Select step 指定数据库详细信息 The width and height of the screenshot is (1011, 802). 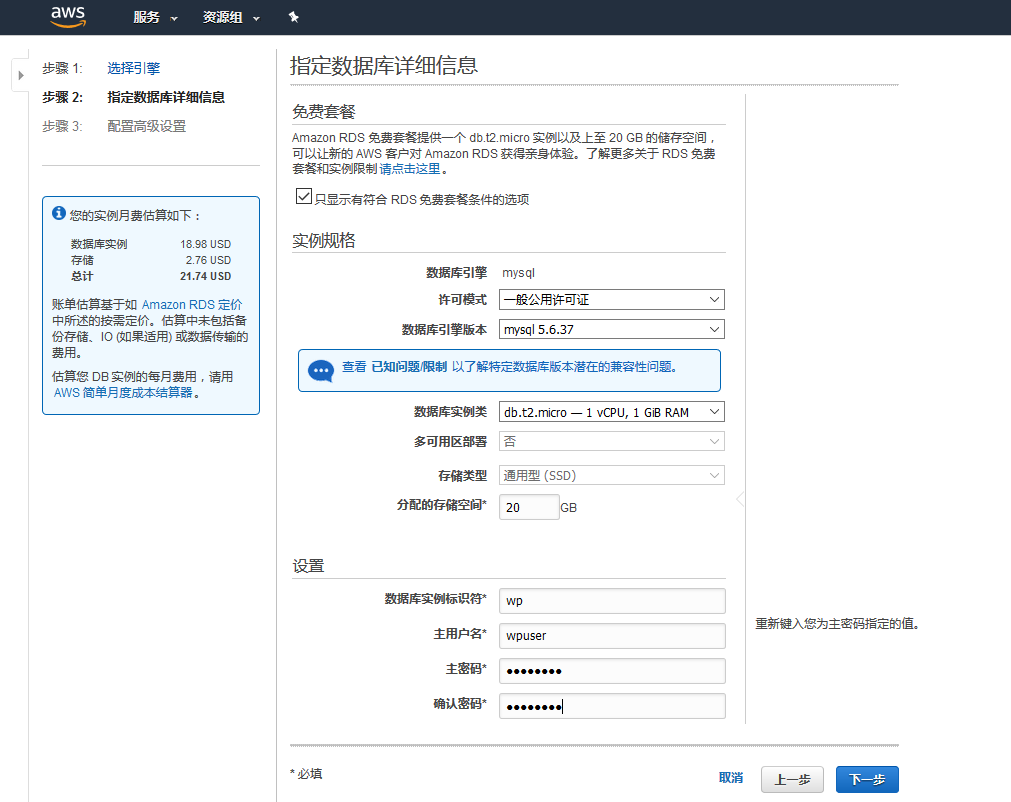(166, 97)
